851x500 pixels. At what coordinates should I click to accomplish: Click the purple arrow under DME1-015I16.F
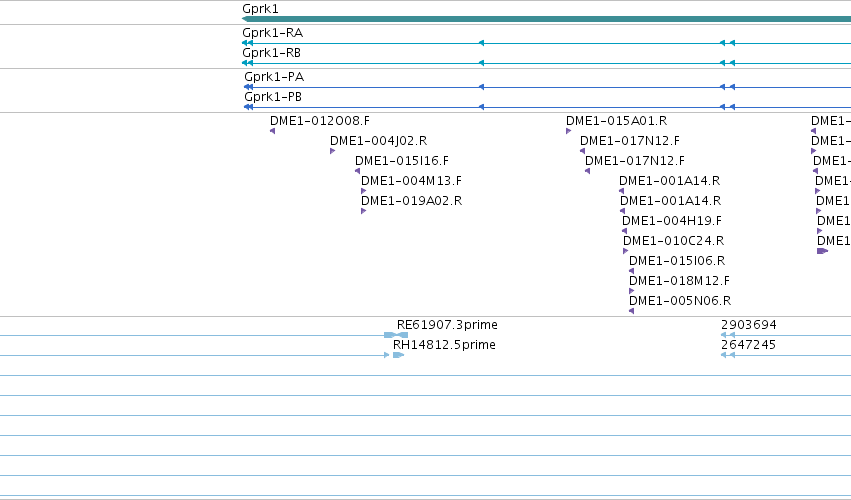coord(357,171)
